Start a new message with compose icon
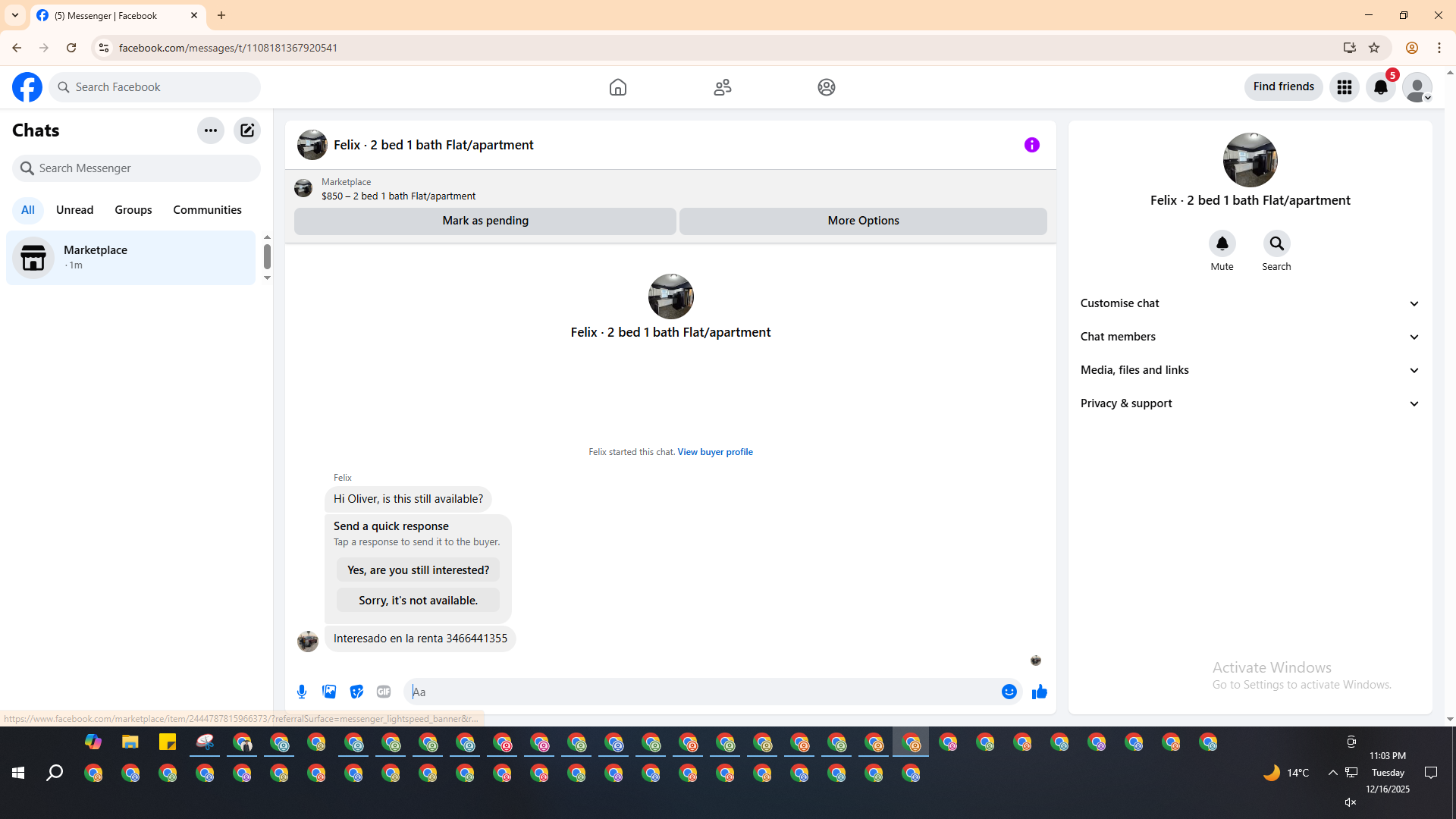This screenshot has height=819, width=1456. pyautogui.click(x=247, y=130)
